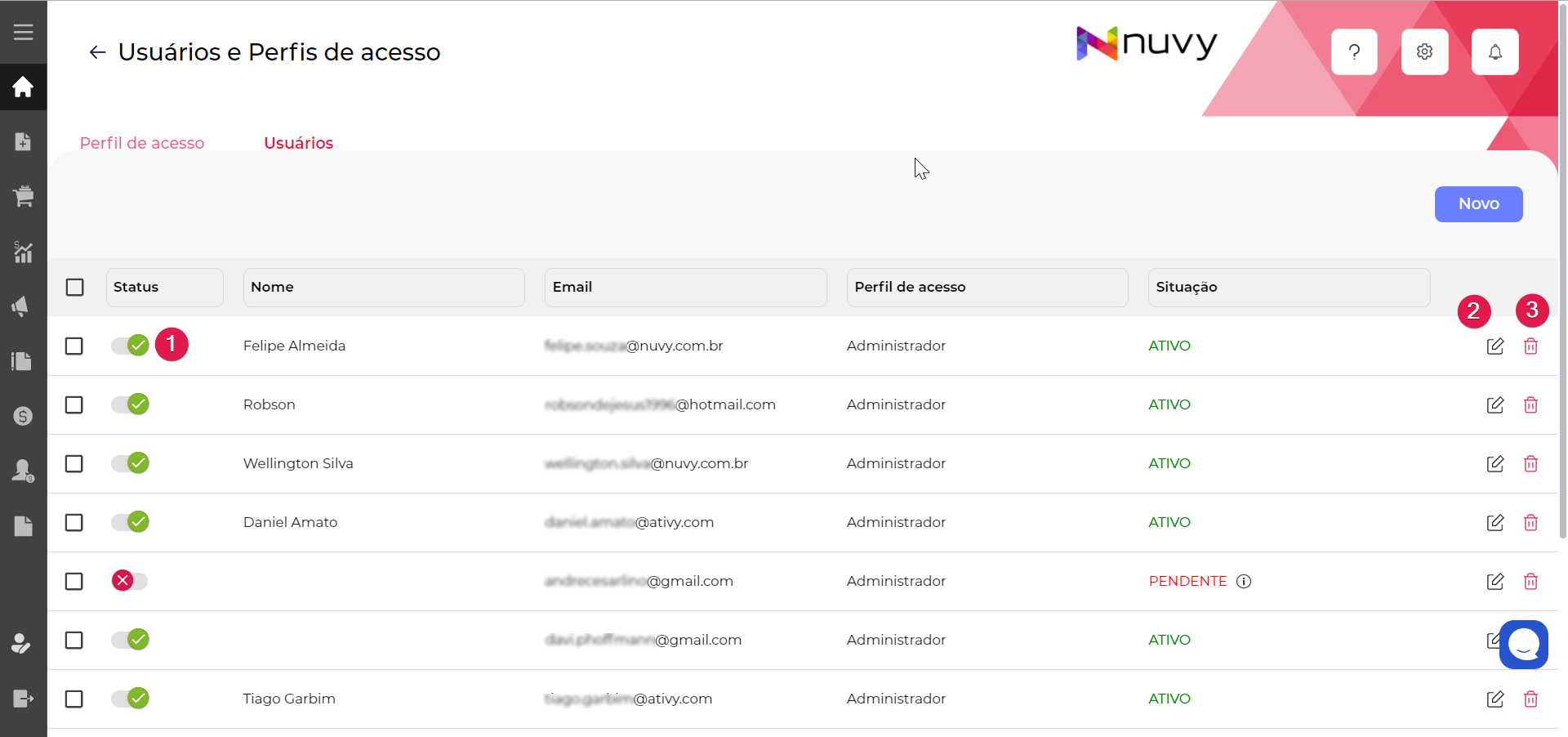
Task: Select the Usuários tab
Action: tap(298, 143)
